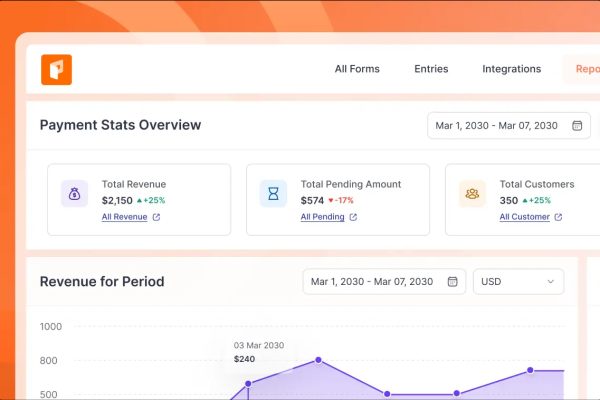Image resolution: width=600 pixels, height=400 pixels.
Task: Click the 03 Mar 2030 chart data point
Action: click(x=248, y=384)
